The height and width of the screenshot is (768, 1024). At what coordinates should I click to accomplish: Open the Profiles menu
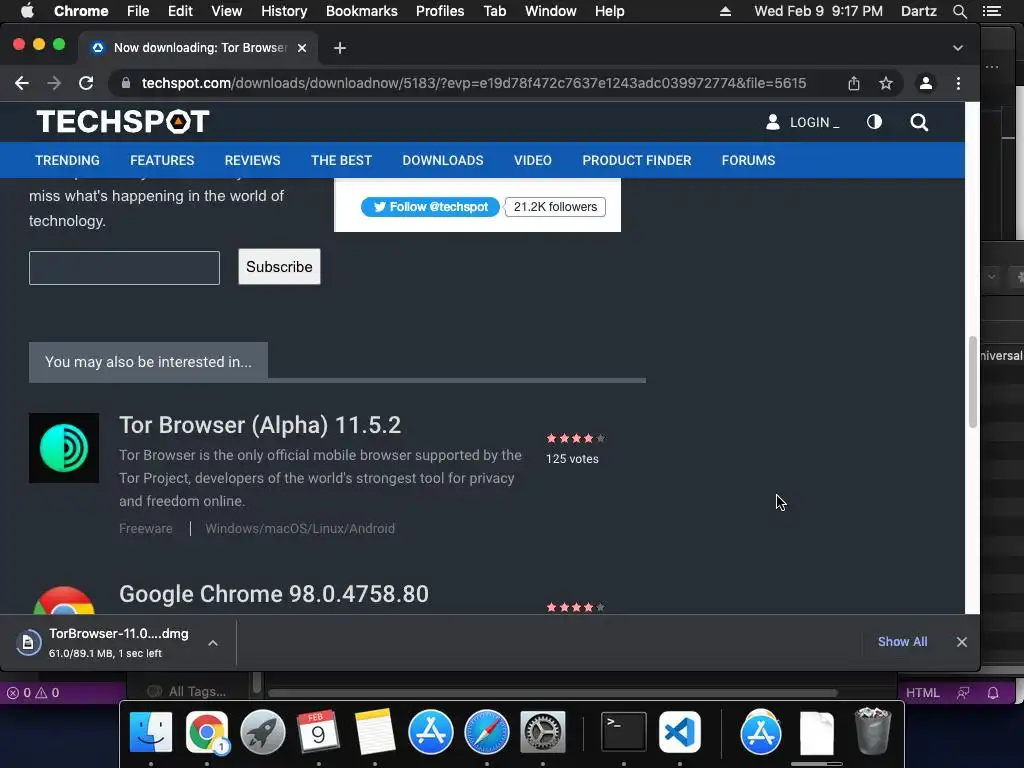[440, 11]
